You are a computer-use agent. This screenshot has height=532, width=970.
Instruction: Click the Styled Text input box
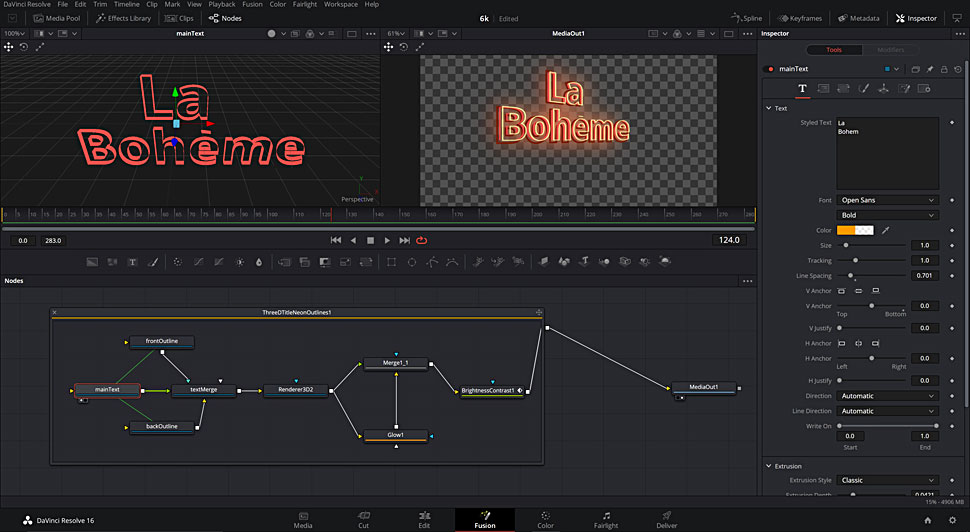(887, 153)
